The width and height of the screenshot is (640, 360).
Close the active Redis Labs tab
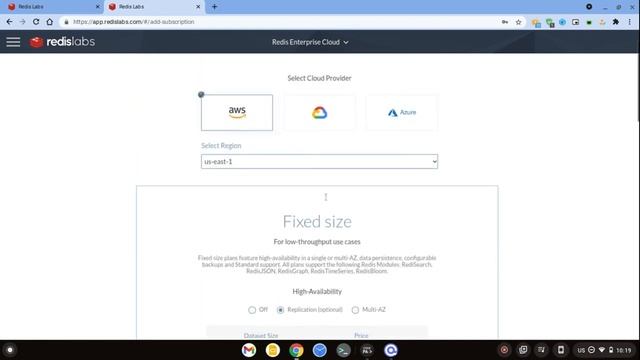(x=198, y=7)
